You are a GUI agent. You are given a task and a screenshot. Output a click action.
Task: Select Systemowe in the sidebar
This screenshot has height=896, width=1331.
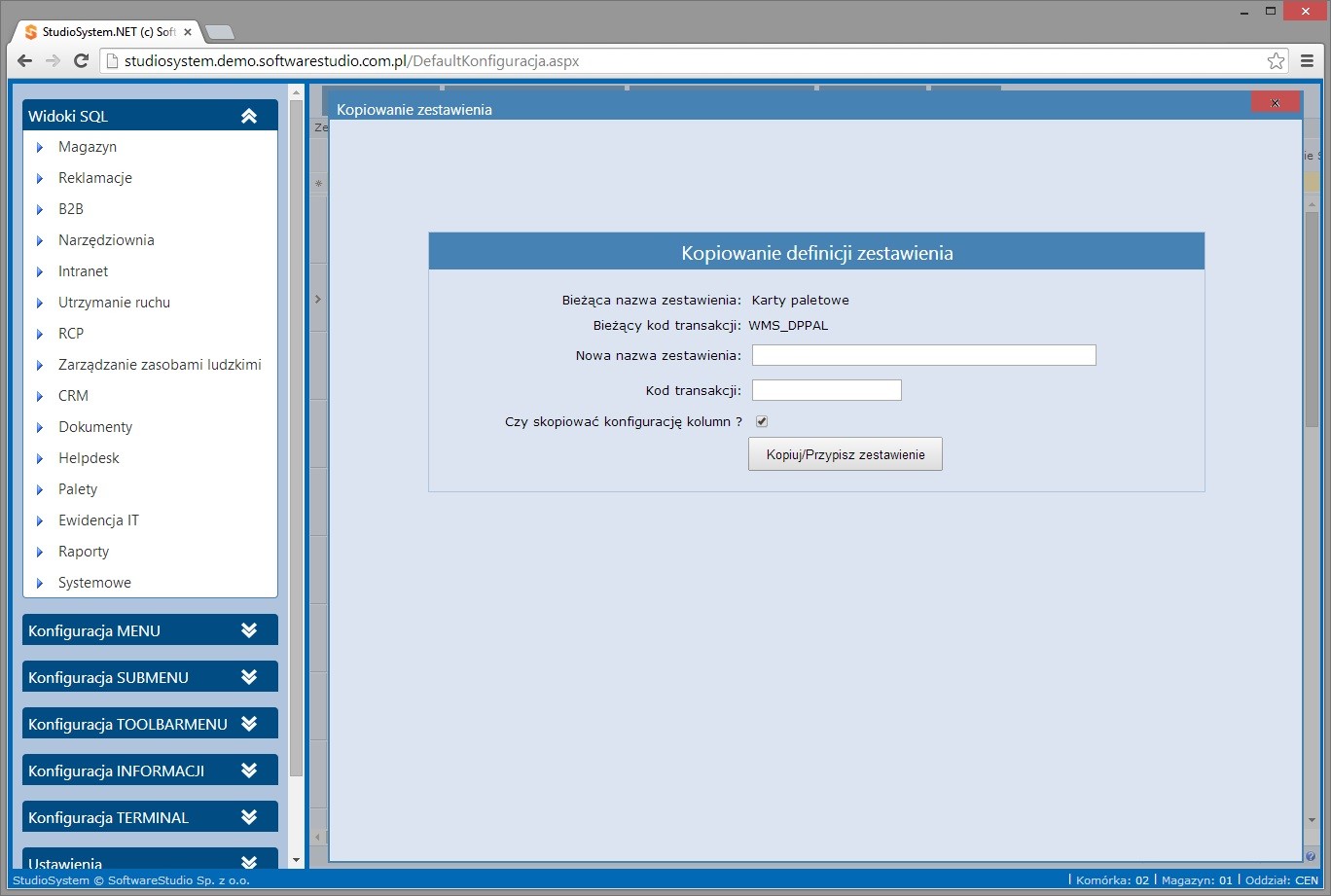tap(94, 583)
